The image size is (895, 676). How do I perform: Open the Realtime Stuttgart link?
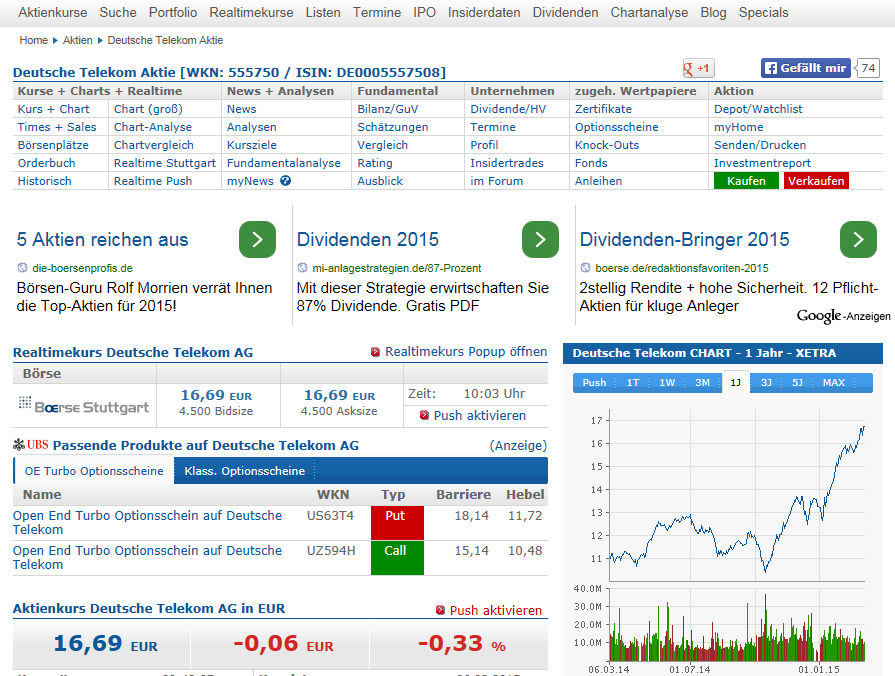click(165, 163)
